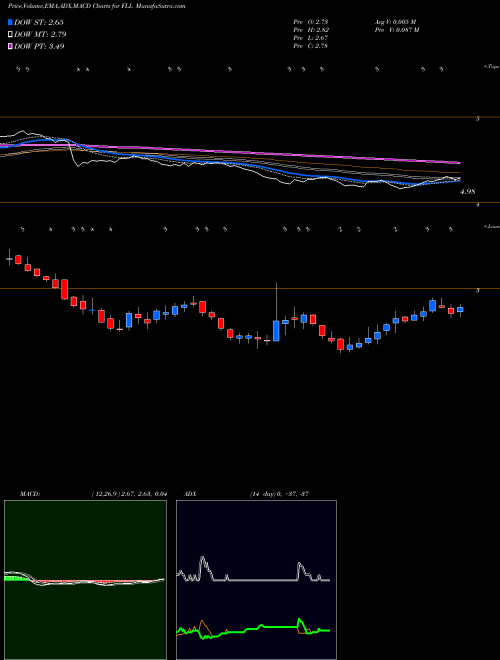This screenshot has height=660, width=500.
Task: Click the Pre O: 2.73 value
Action: (x=311, y=21)
